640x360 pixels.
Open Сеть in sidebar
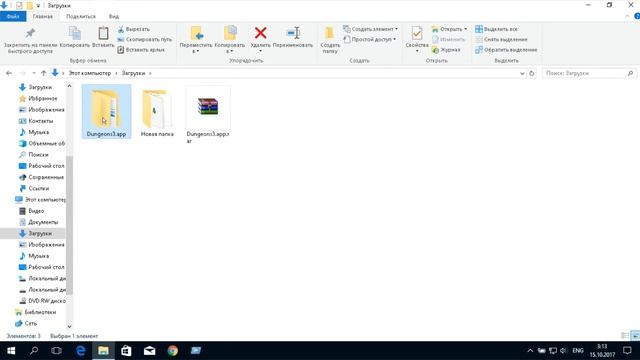[x=26, y=323]
